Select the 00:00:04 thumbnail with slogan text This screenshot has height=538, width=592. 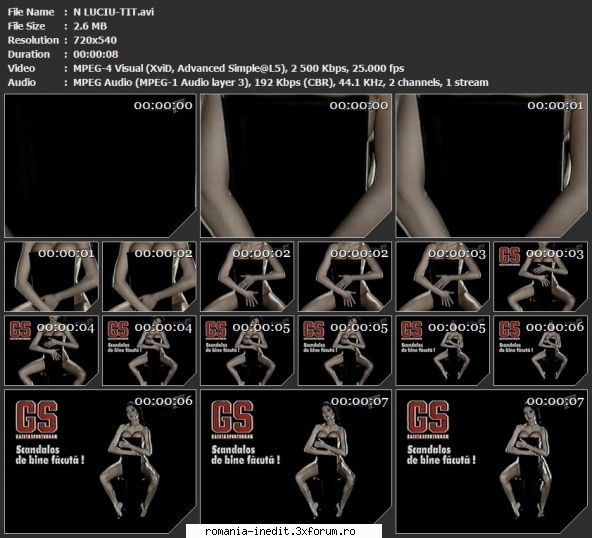[149, 350]
